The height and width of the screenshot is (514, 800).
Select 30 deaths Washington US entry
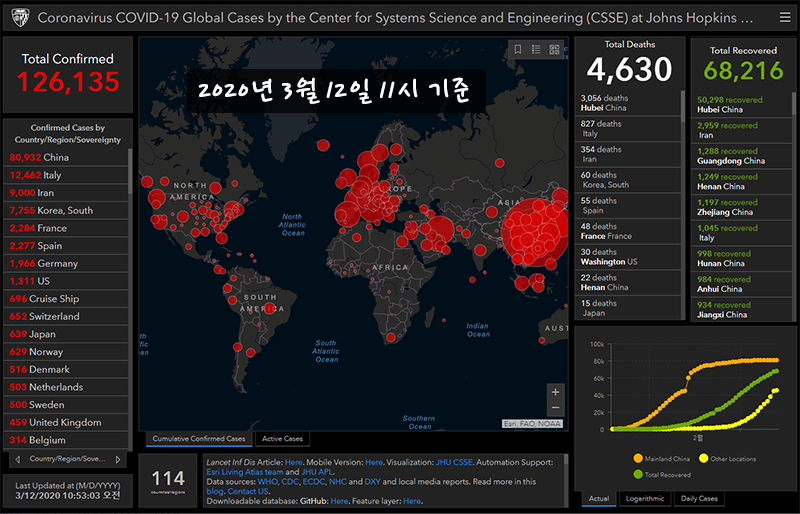(x=628, y=257)
